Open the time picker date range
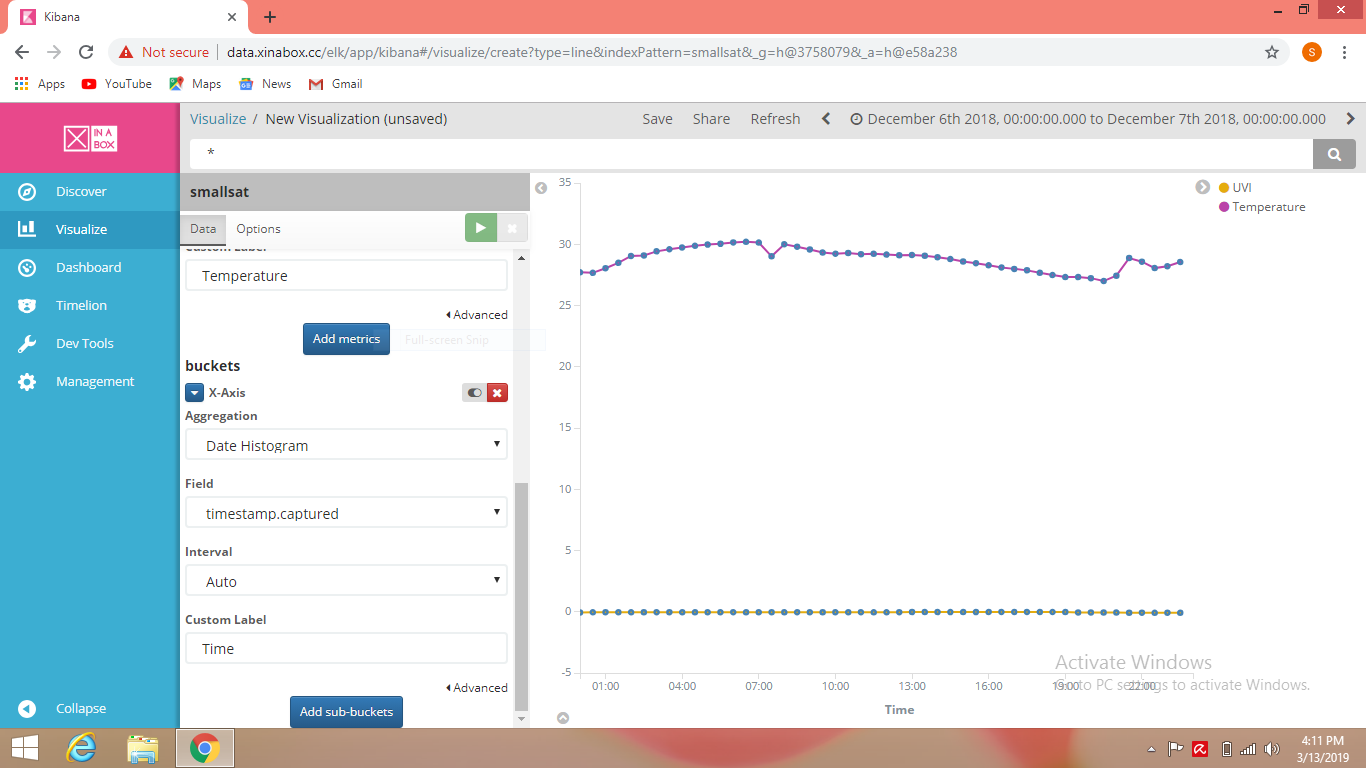The height and width of the screenshot is (768, 1366). [1088, 119]
